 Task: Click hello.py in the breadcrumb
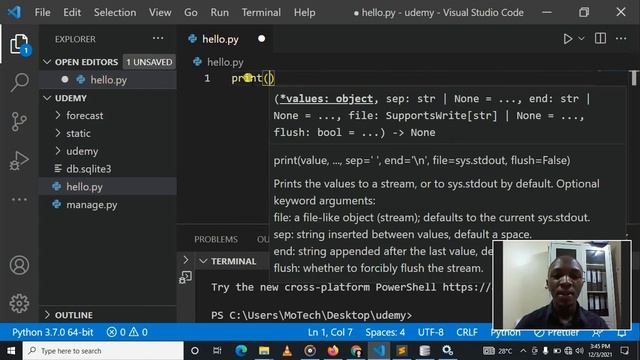[225, 62]
